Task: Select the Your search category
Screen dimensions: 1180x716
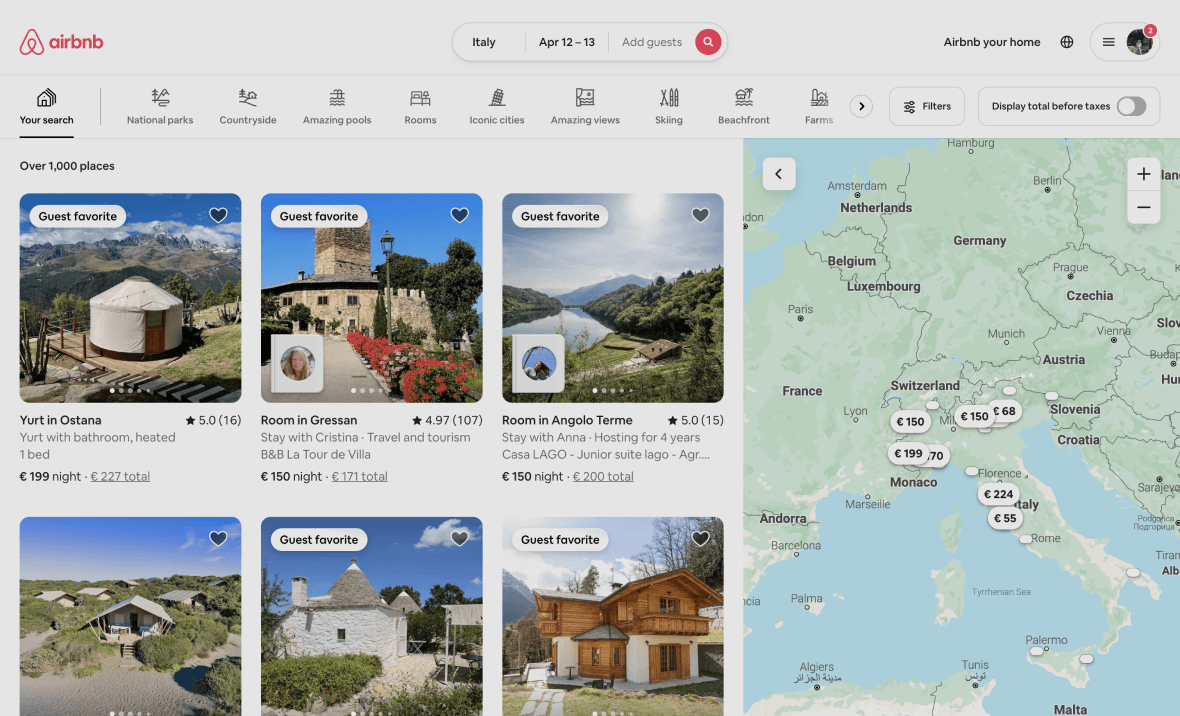Action: coord(47,106)
